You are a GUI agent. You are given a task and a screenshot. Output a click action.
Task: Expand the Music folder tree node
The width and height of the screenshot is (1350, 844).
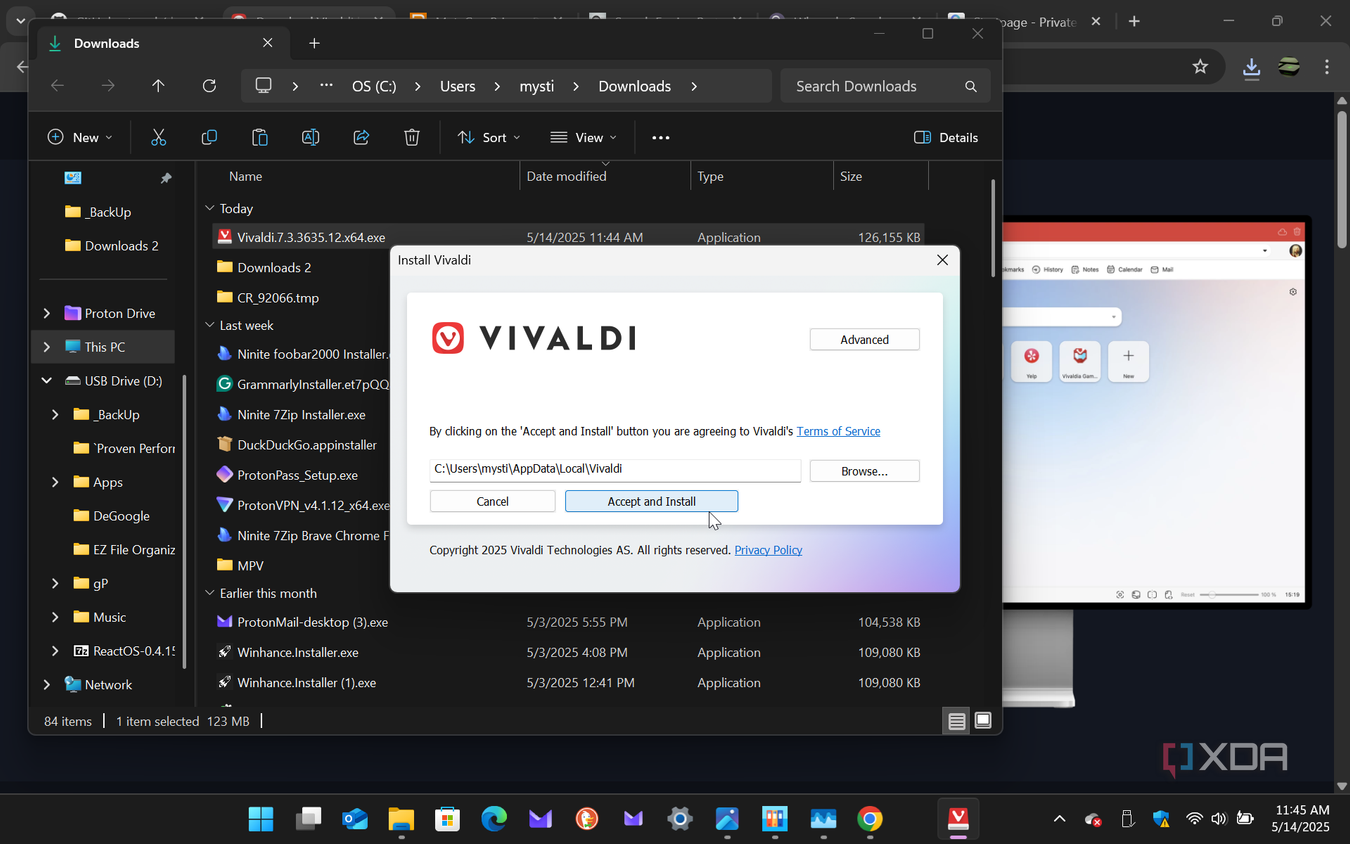pos(55,617)
